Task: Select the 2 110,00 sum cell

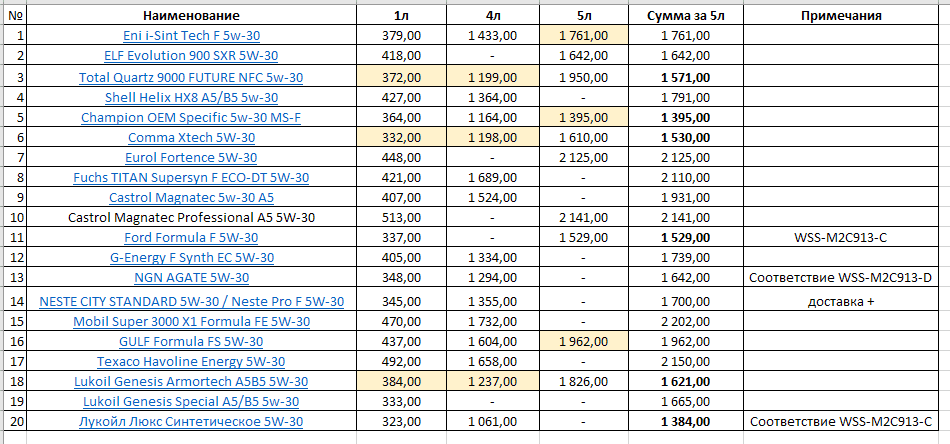Action: tap(686, 178)
